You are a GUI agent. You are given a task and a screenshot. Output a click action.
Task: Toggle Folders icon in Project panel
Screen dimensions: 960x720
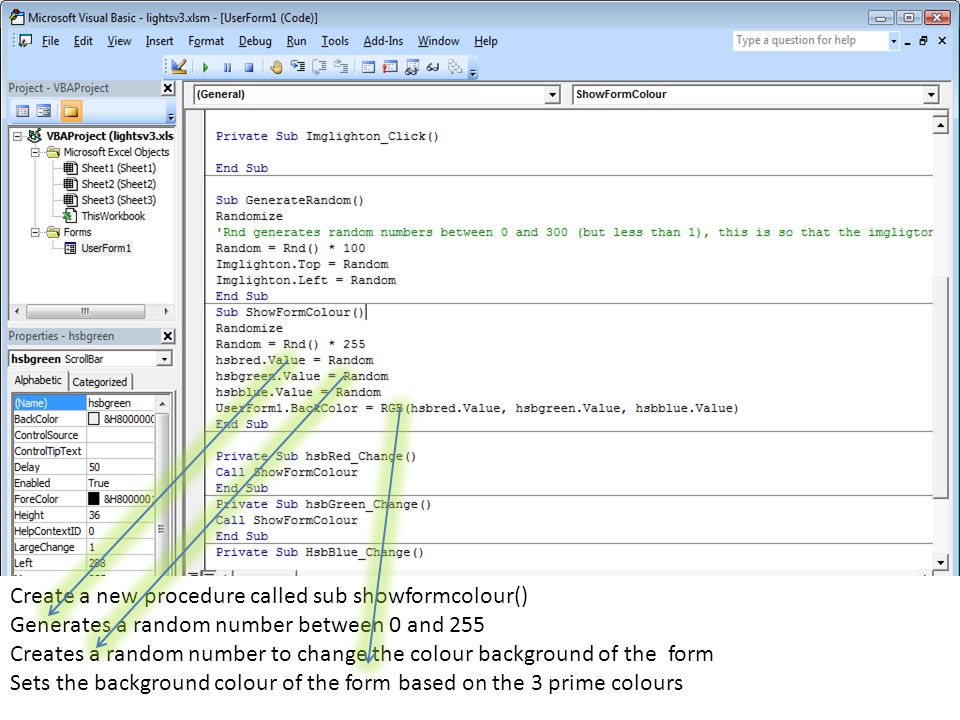[x=70, y=111]
